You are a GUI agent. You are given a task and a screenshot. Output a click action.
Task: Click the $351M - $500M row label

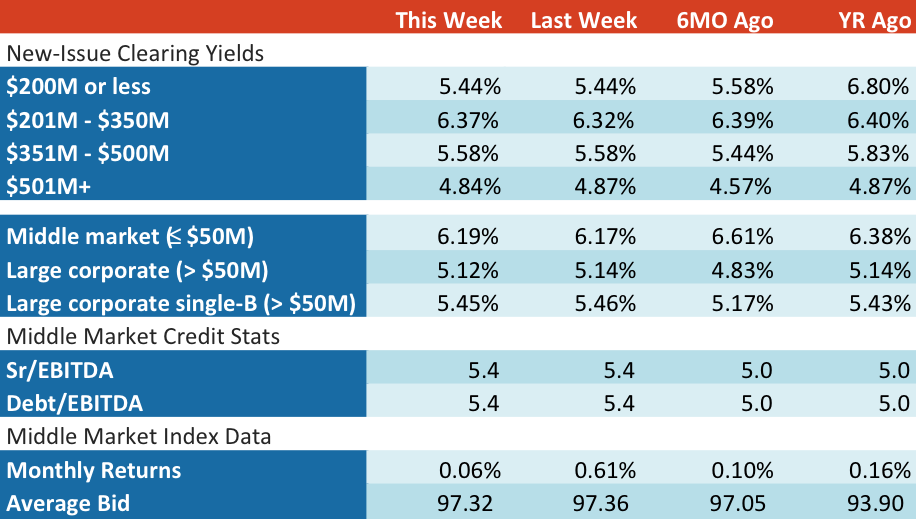point(88,154)
